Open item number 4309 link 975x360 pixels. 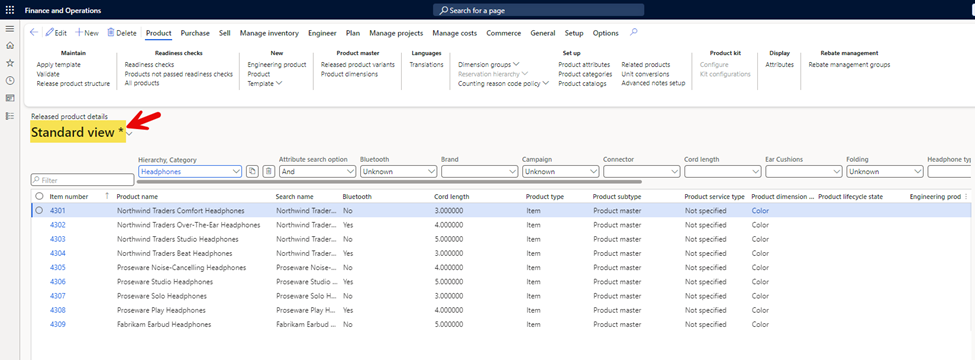58,325
